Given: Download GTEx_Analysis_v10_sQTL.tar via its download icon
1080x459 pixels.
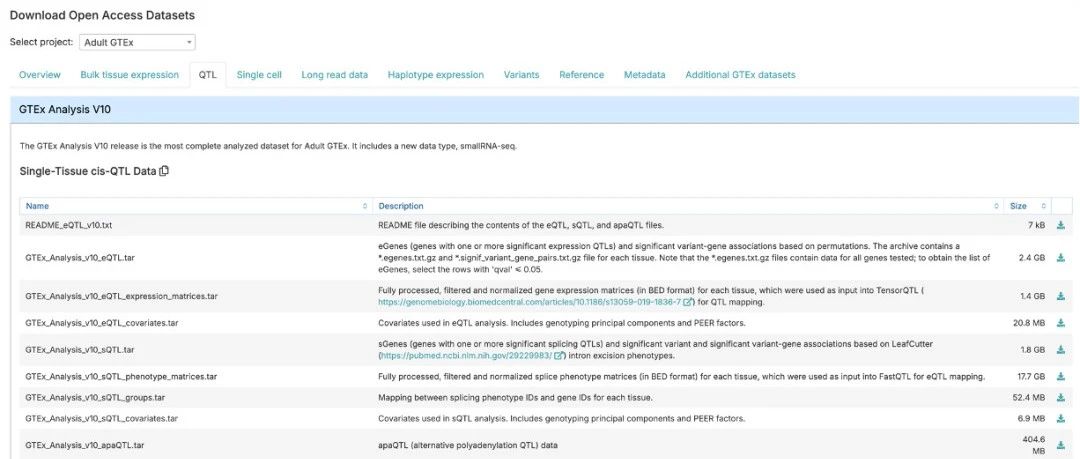Looking at the screenshot, I should (1060, 350).
